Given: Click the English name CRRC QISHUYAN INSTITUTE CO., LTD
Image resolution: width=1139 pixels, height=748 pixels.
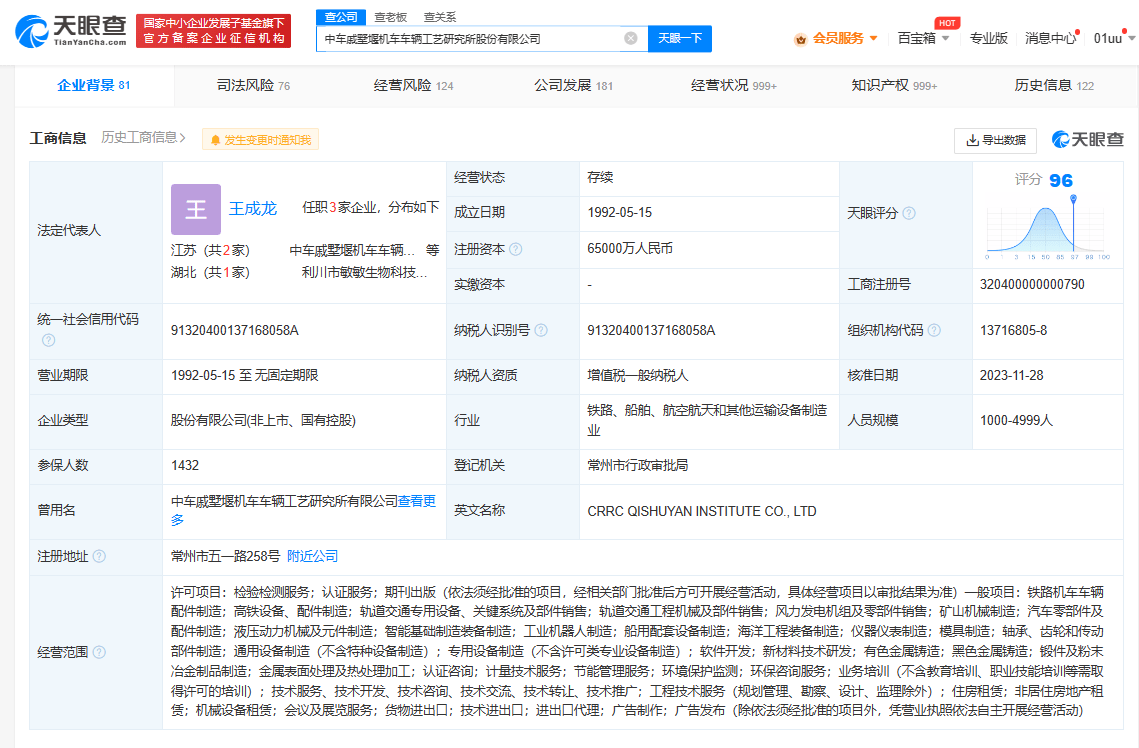Looking at the screenshot, I should (702, 511).
